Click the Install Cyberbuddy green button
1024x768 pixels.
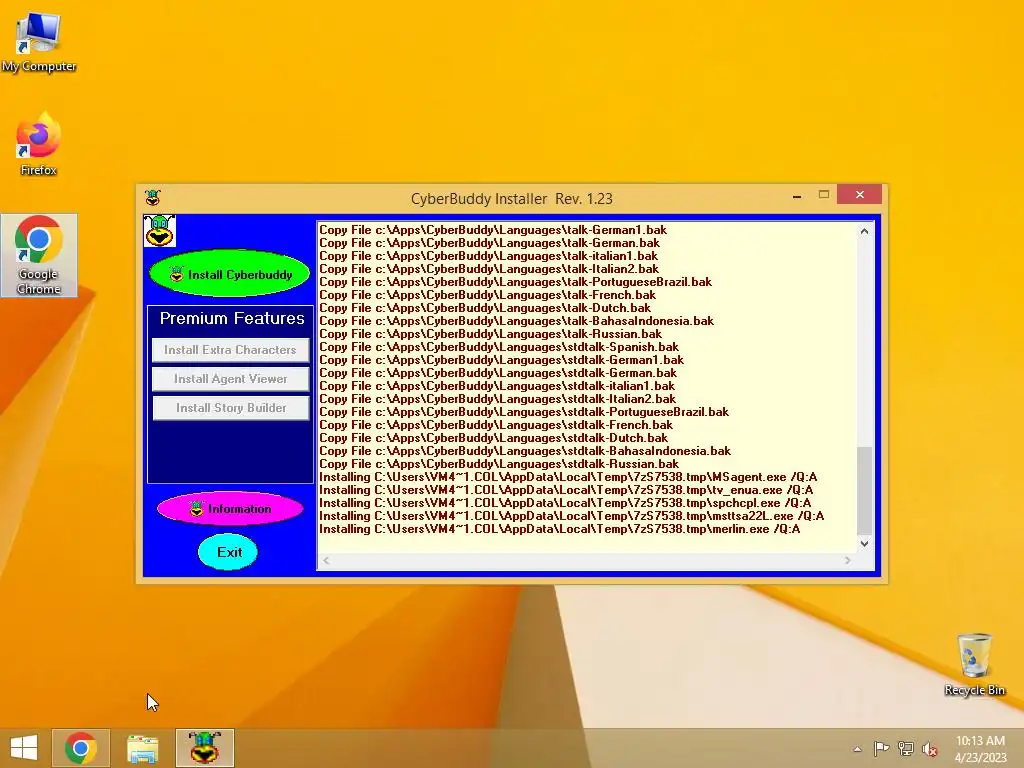point(229,274)
